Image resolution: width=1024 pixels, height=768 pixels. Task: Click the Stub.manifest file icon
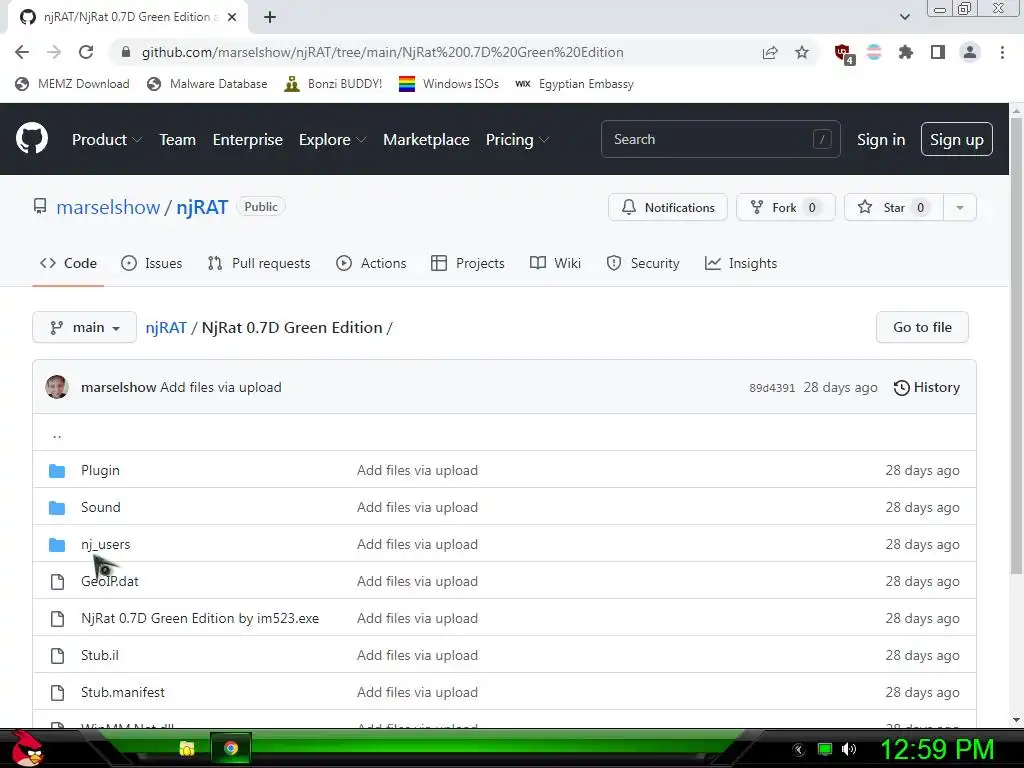(57, 693)
